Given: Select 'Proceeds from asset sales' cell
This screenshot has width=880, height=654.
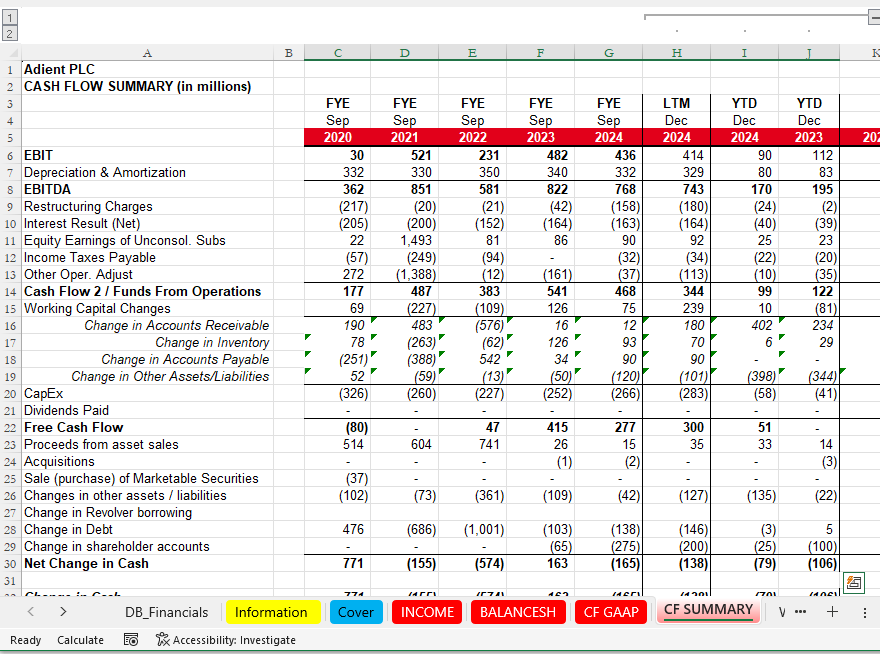Looking at the screenshot, I should click(148, 445).
